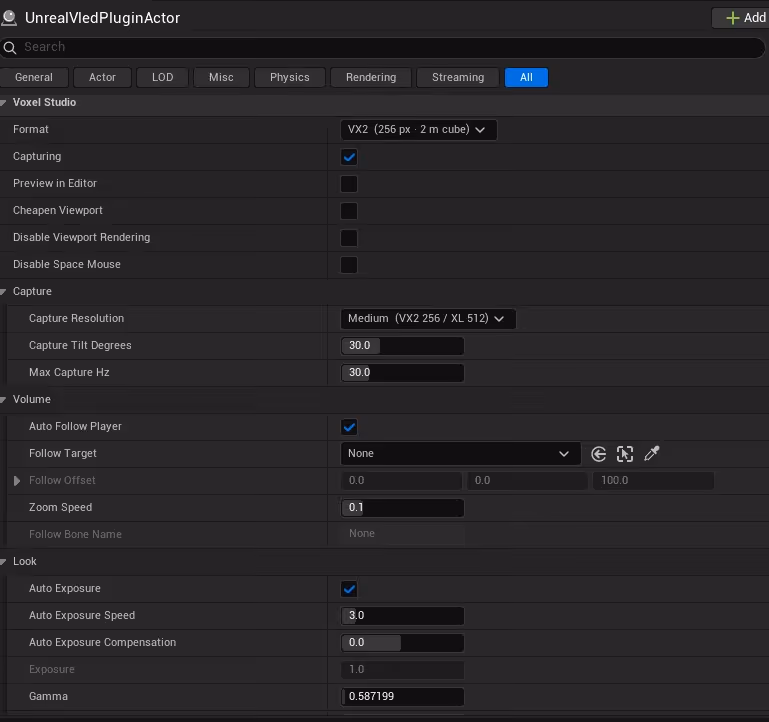Click the Capture Resolution label
The height and width of the screenshot is (722, 769).
(77, 318)
